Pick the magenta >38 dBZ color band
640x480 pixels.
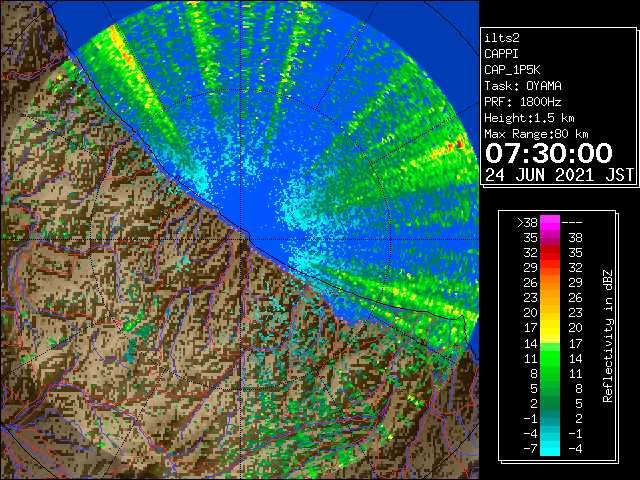pos(550,222)
